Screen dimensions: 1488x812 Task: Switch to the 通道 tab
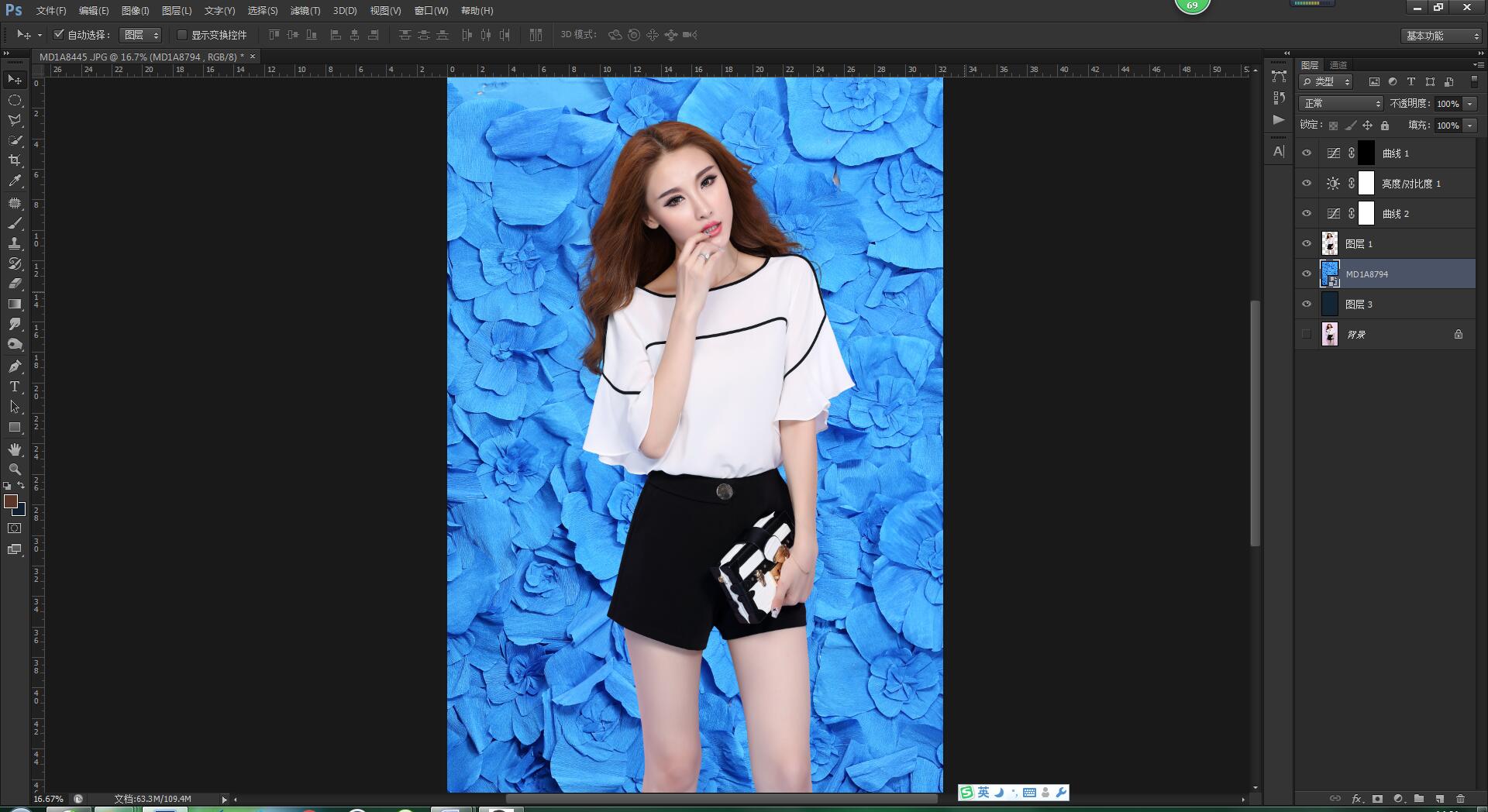pos(1338,65)
